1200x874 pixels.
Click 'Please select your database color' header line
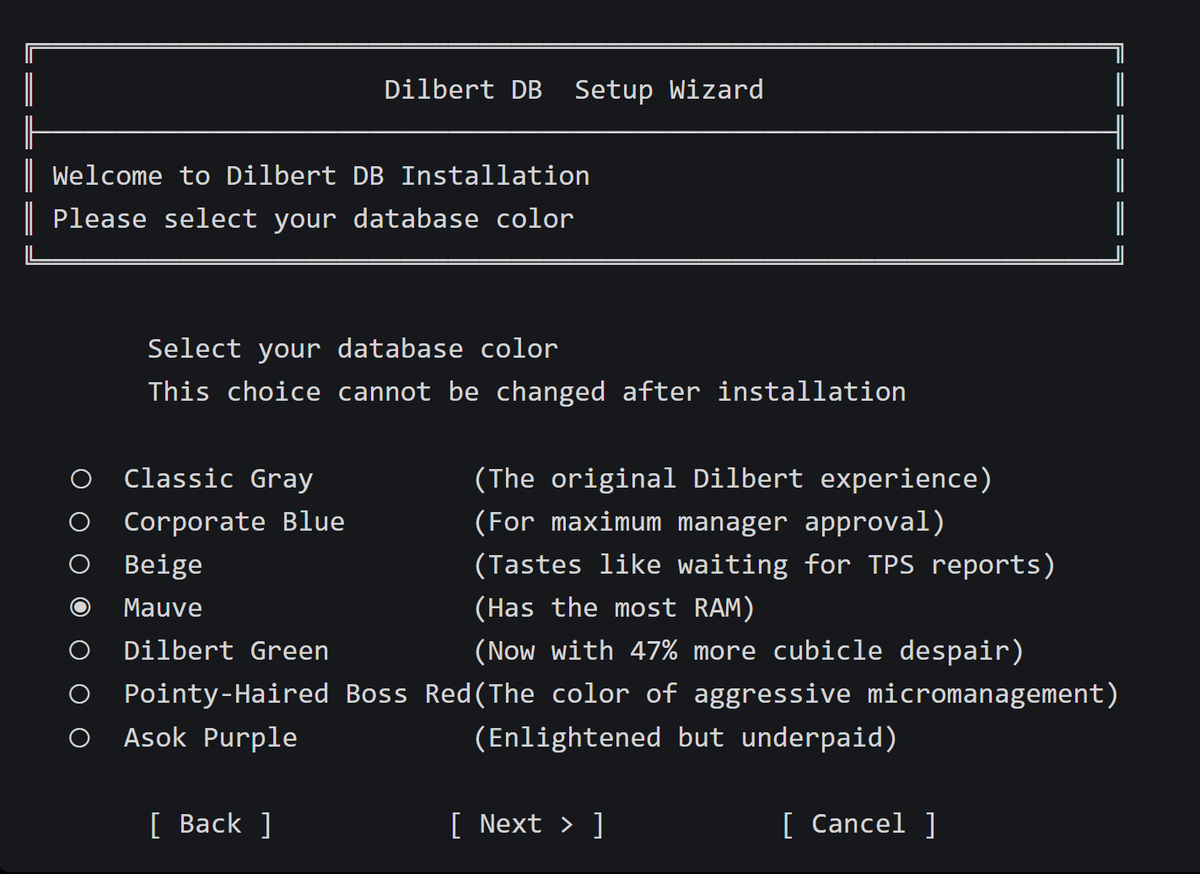tap(313, 219)
